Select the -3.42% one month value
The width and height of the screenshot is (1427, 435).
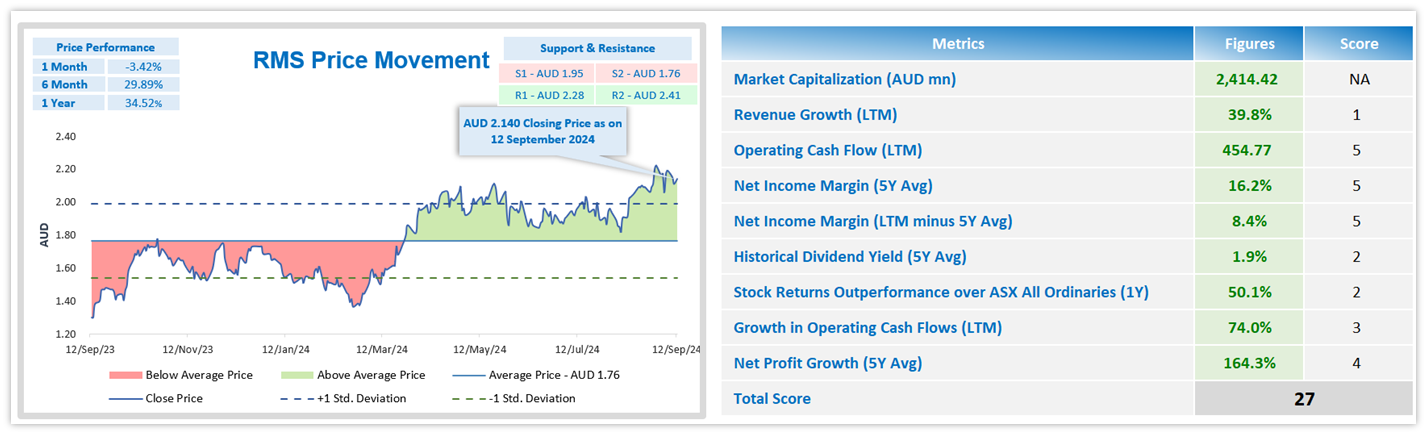tap(142, 66)
